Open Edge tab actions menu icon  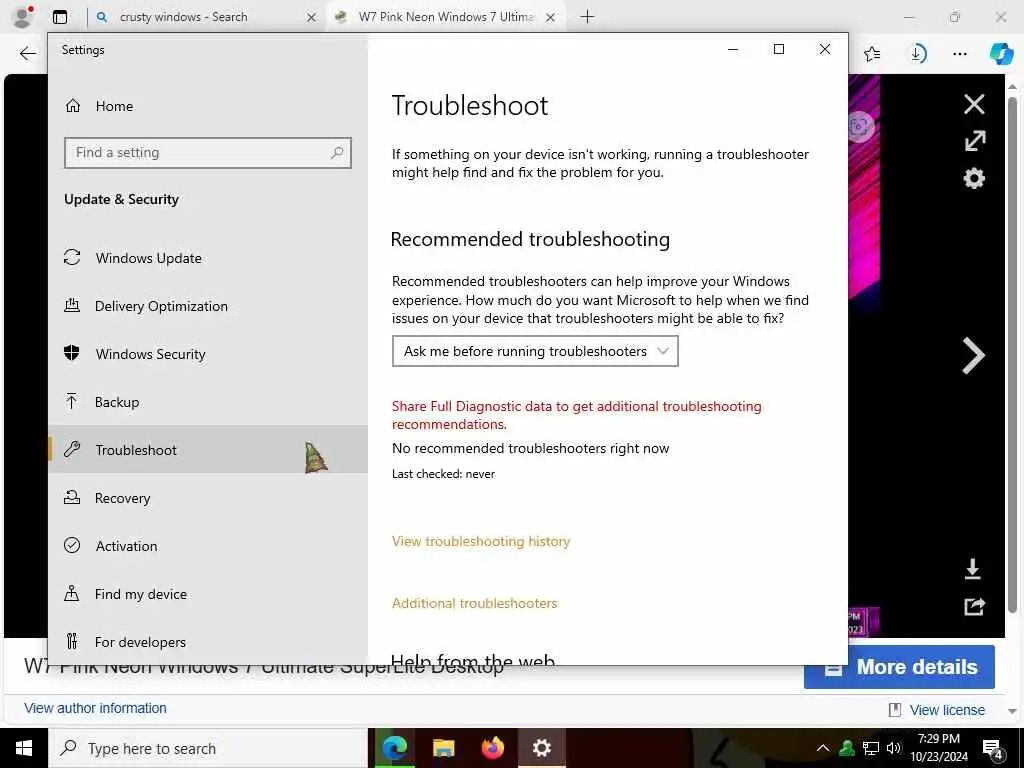tap(60, 17)
